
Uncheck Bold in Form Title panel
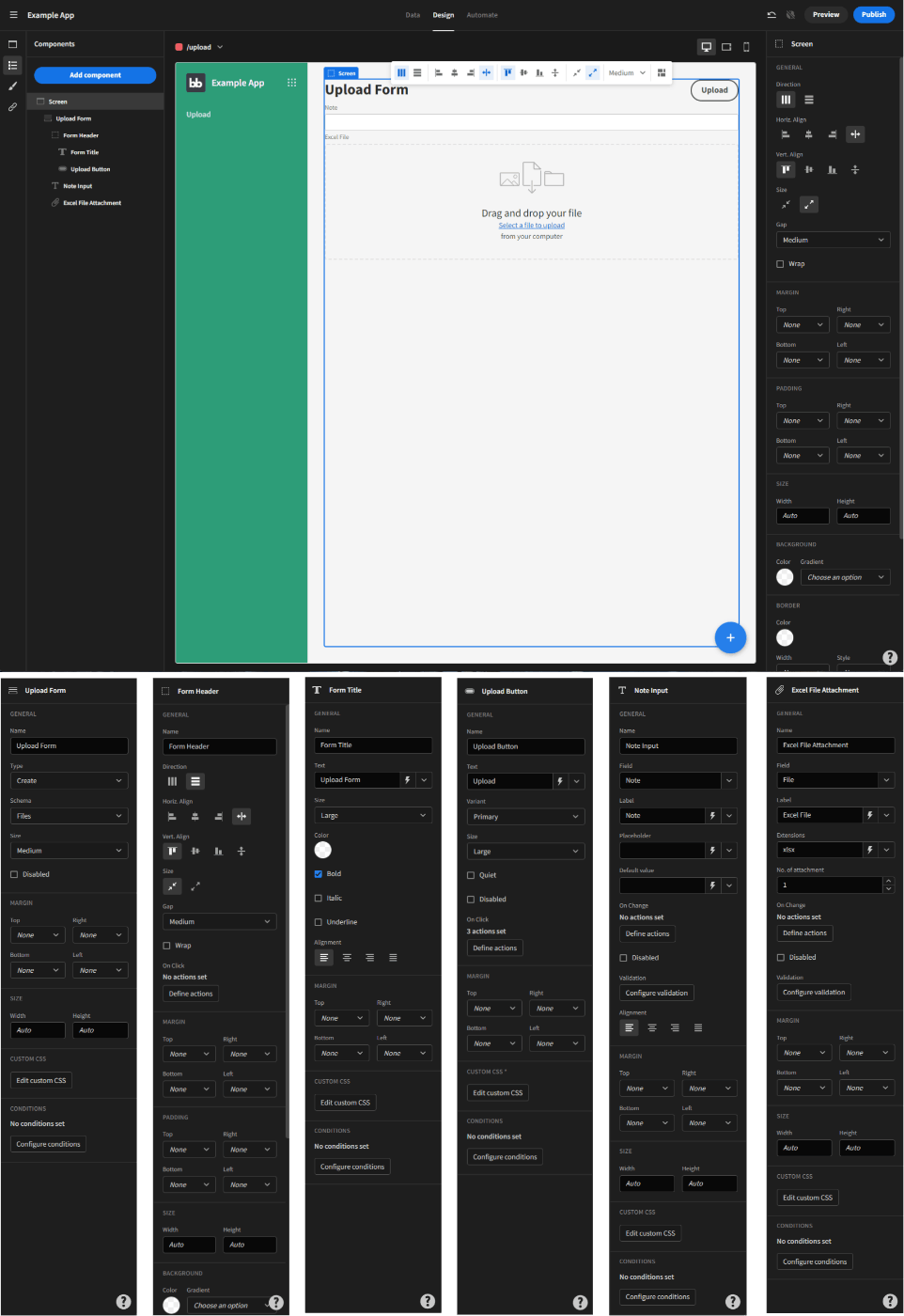[318, 873]
